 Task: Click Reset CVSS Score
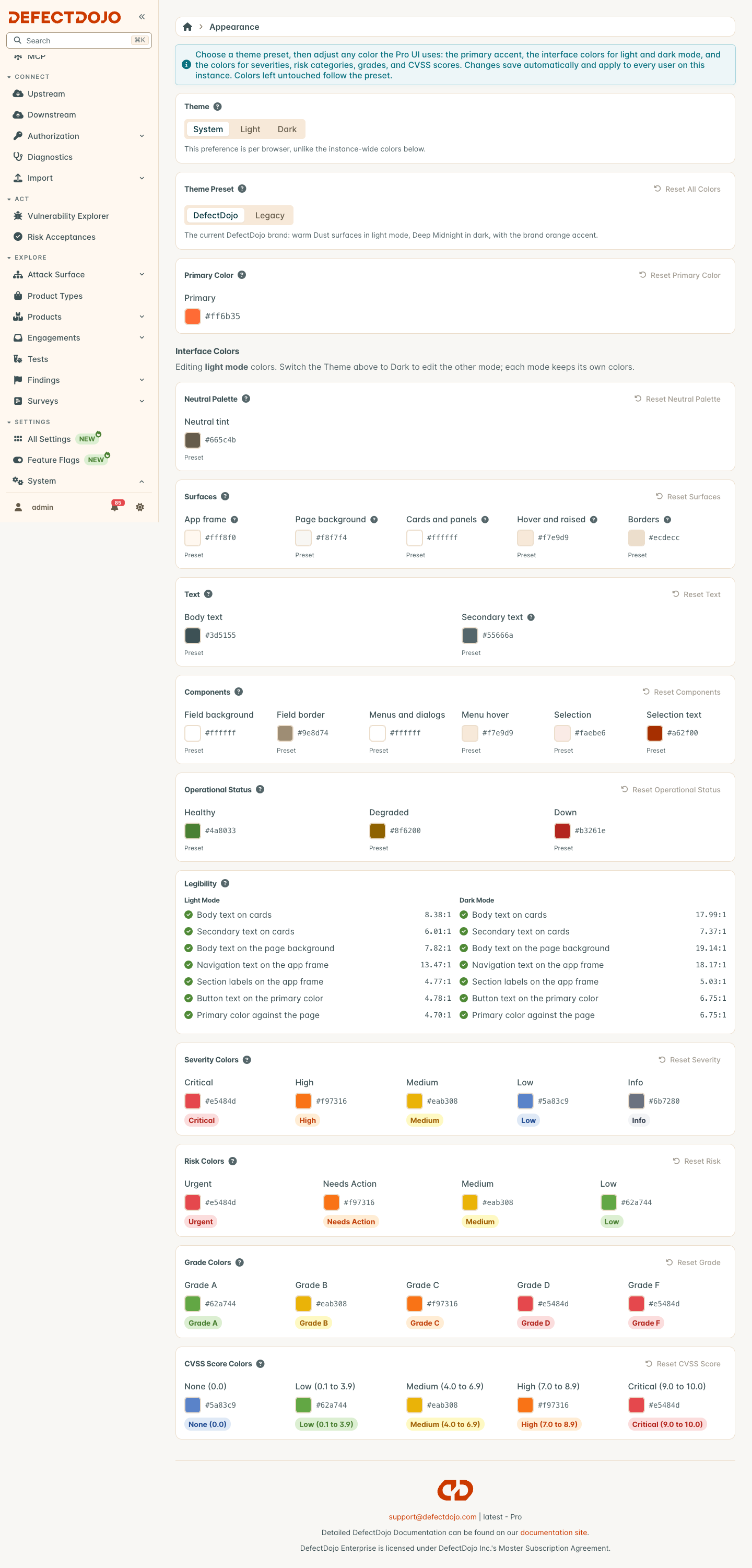click(683, 1364)
